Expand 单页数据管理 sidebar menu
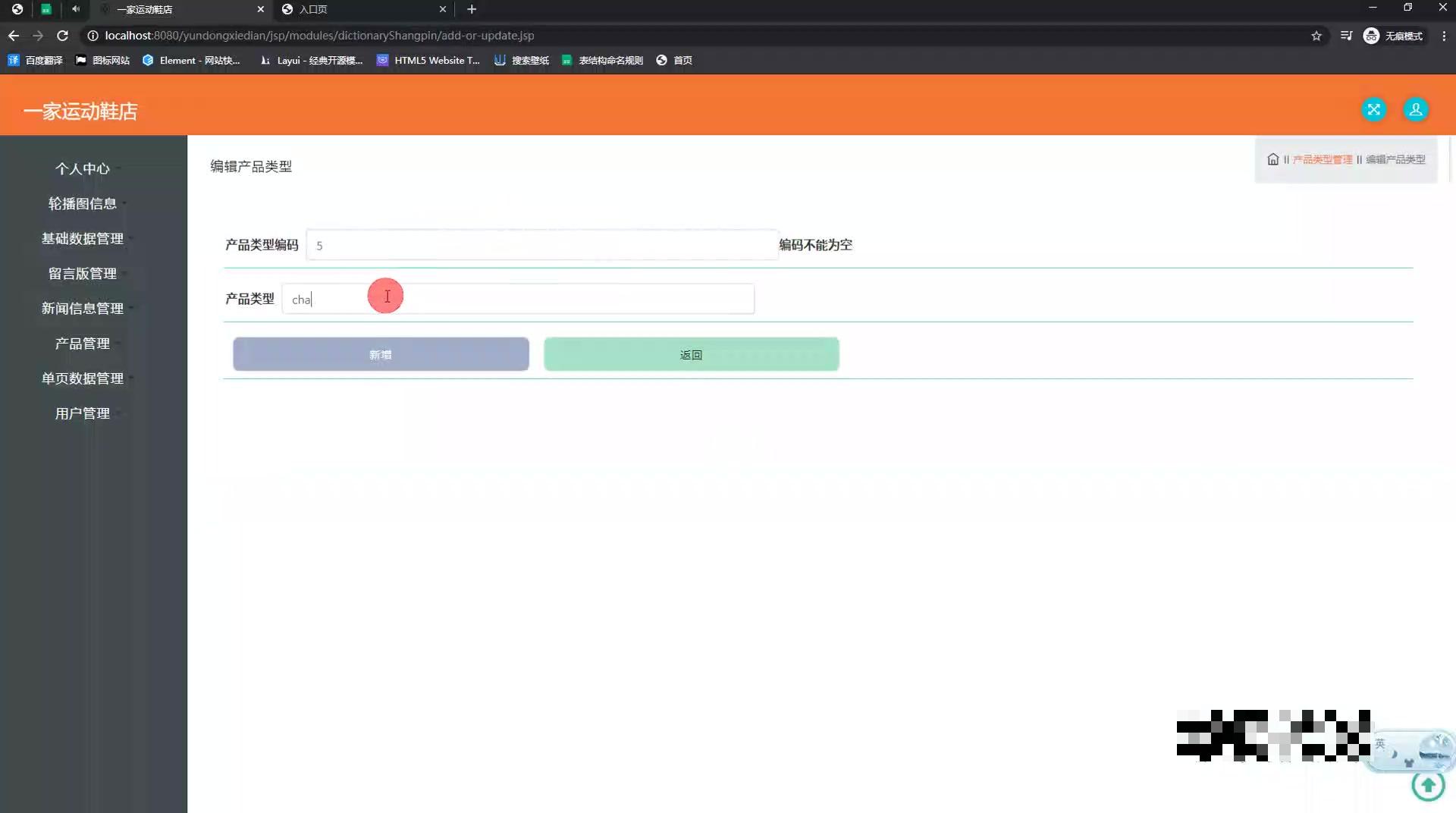The width and height of the screenshot is (1456, 813). click(x=83, y=378)
